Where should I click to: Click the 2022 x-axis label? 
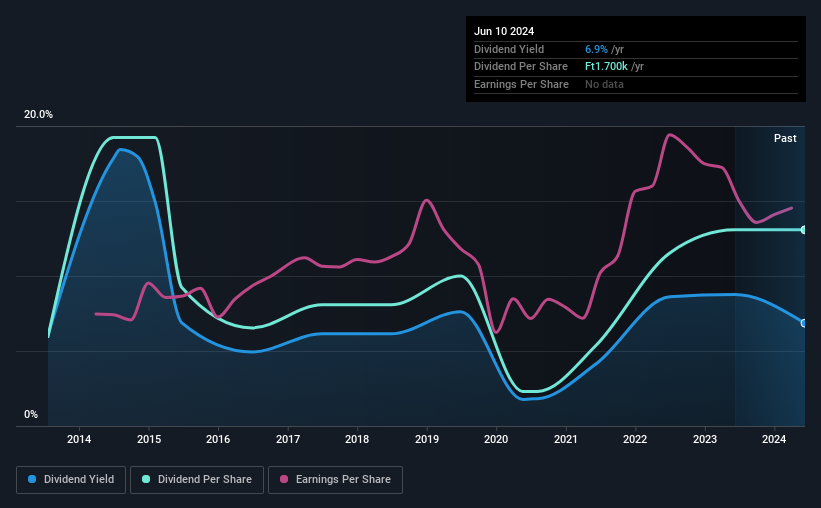[x=635, y=439]
